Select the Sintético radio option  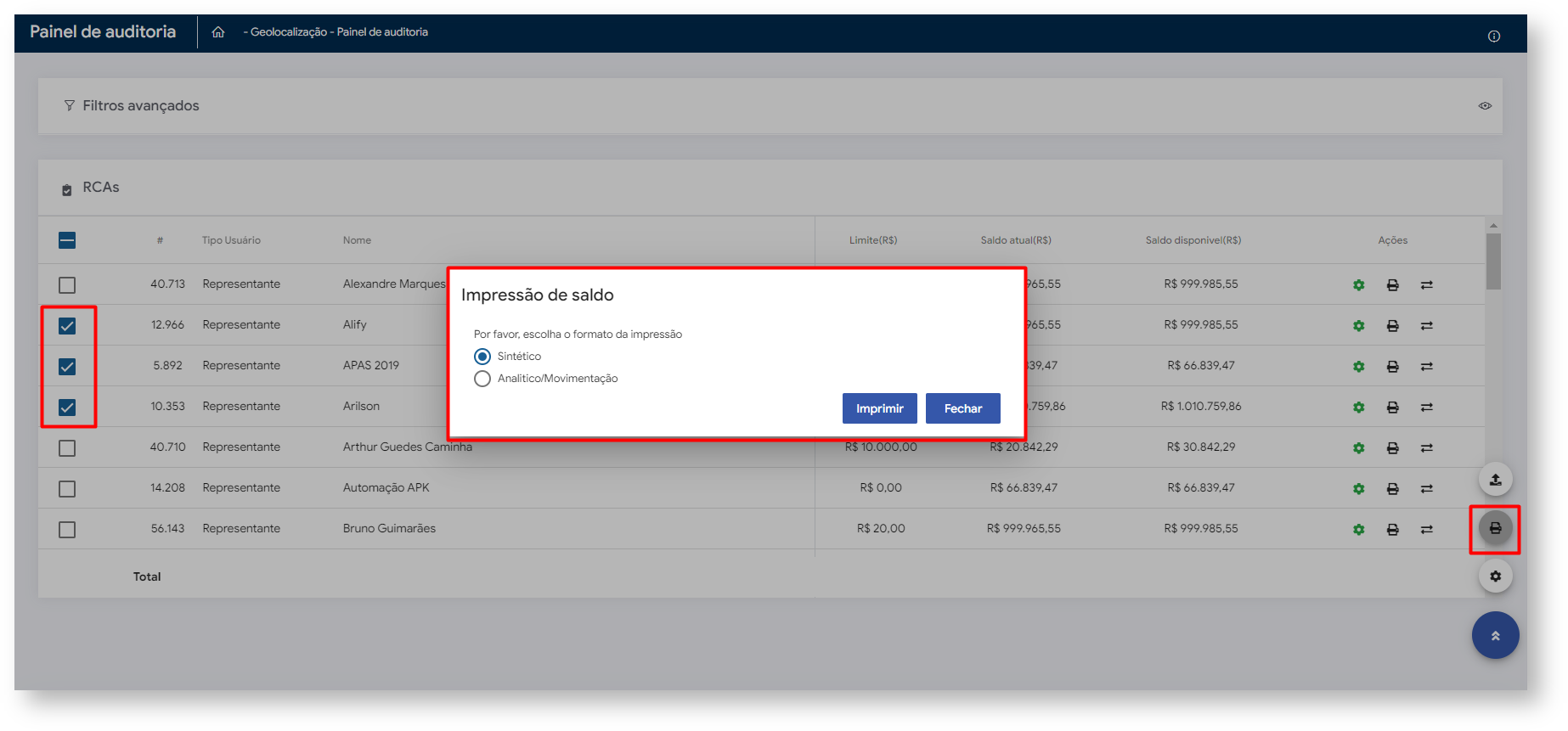[482, 357]
